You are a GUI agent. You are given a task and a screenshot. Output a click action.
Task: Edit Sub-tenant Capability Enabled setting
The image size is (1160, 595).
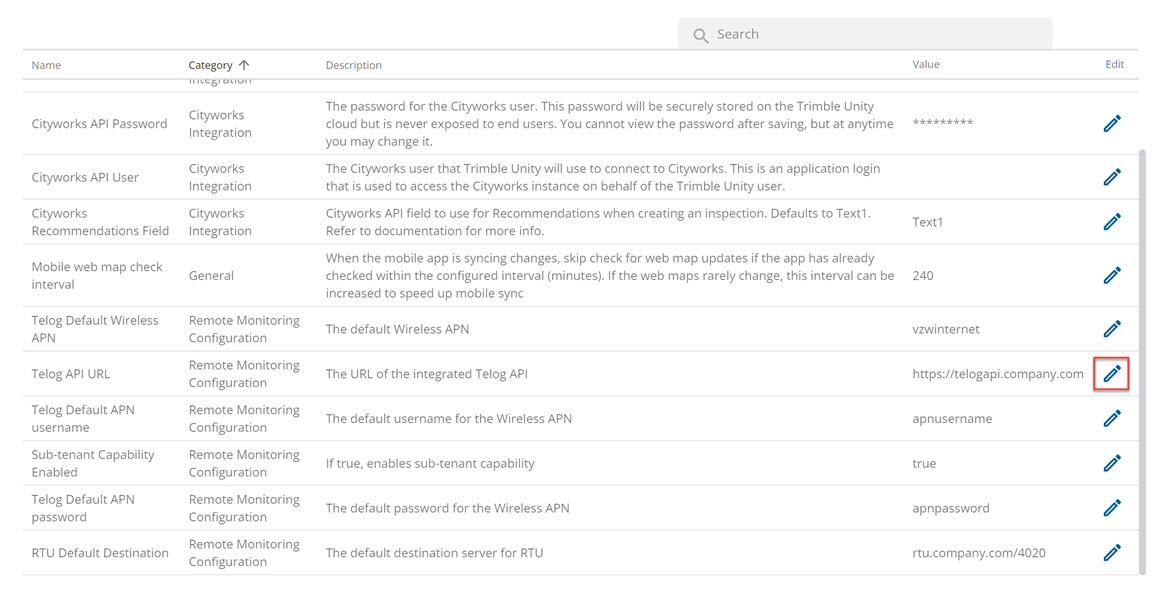pos(1112,463)
